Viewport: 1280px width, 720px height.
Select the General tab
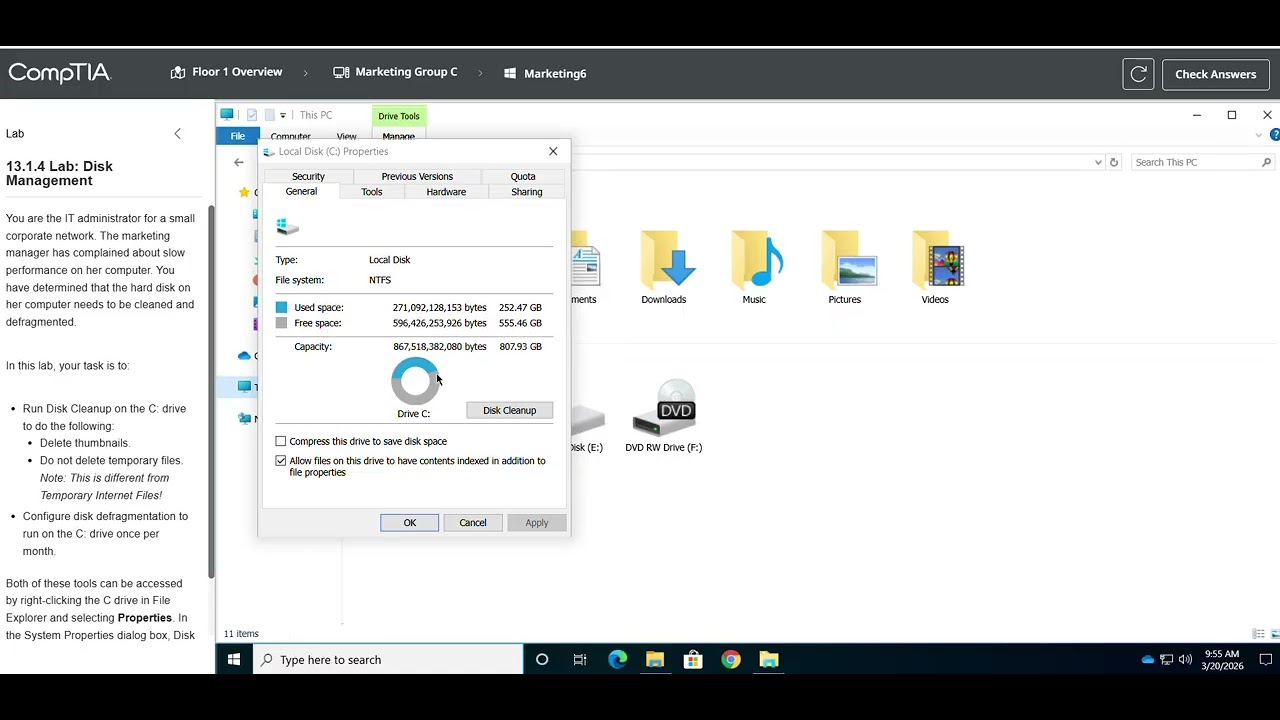(x=301, y=191)
